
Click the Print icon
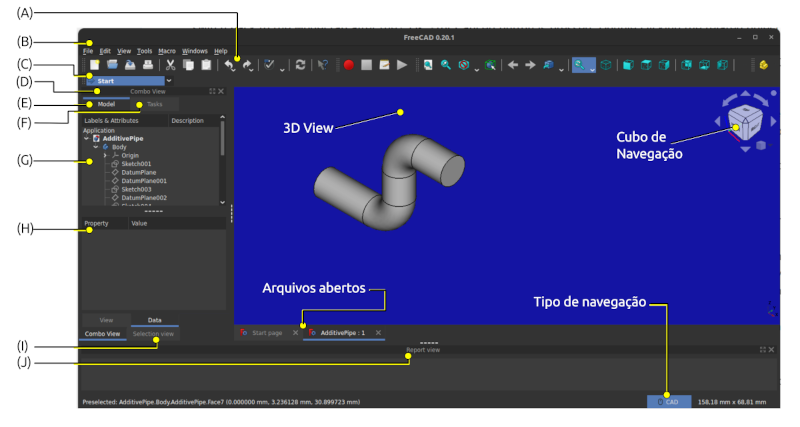pos(148,65)
